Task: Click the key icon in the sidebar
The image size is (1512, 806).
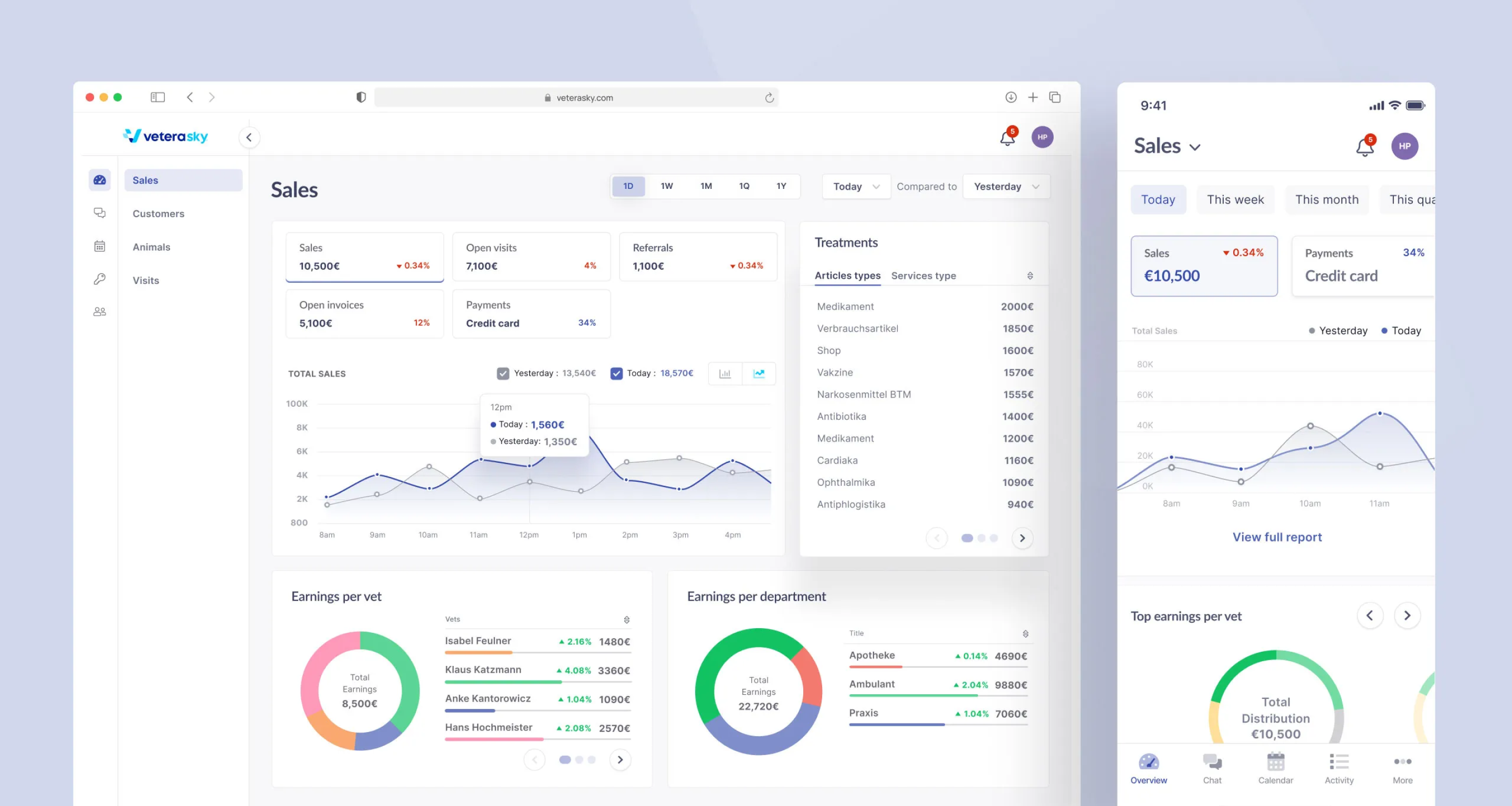Action: [x=99, y=279]
